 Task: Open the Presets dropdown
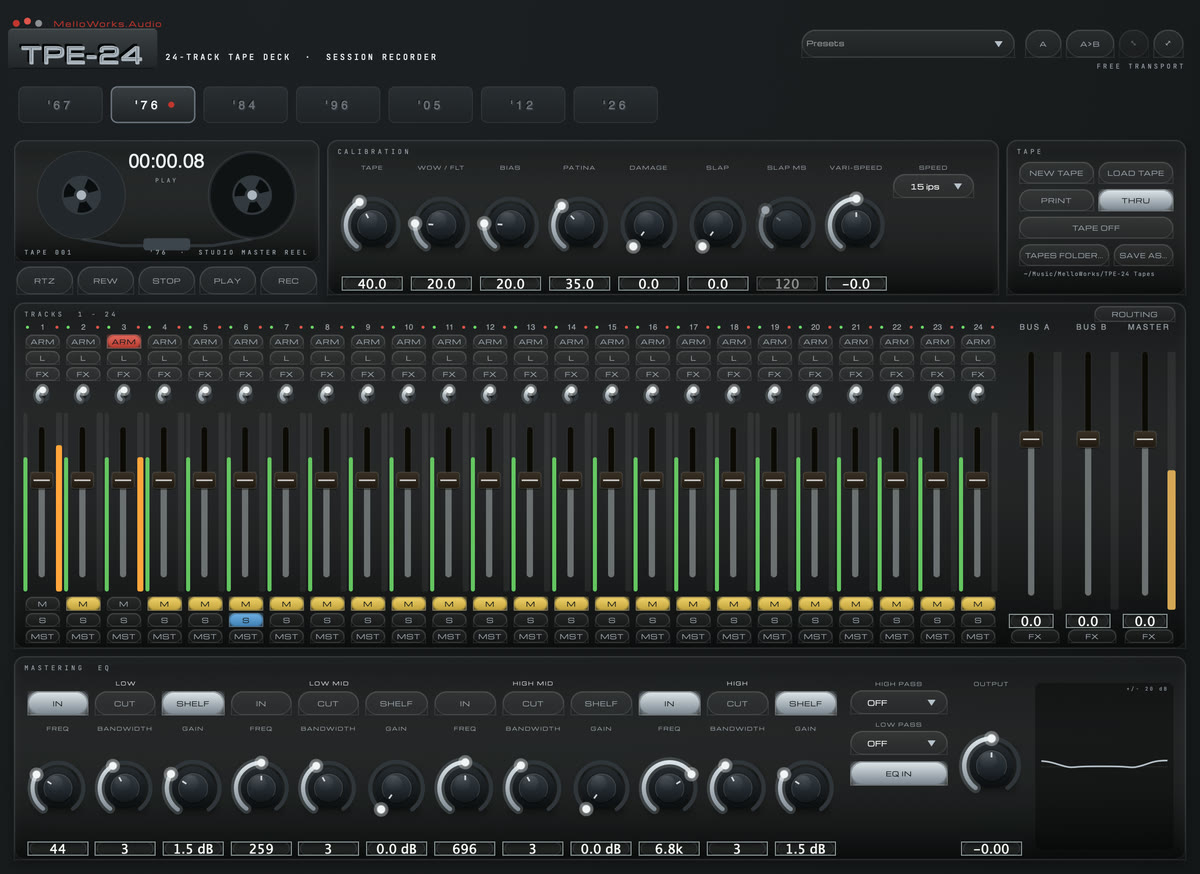pos(908,44)
